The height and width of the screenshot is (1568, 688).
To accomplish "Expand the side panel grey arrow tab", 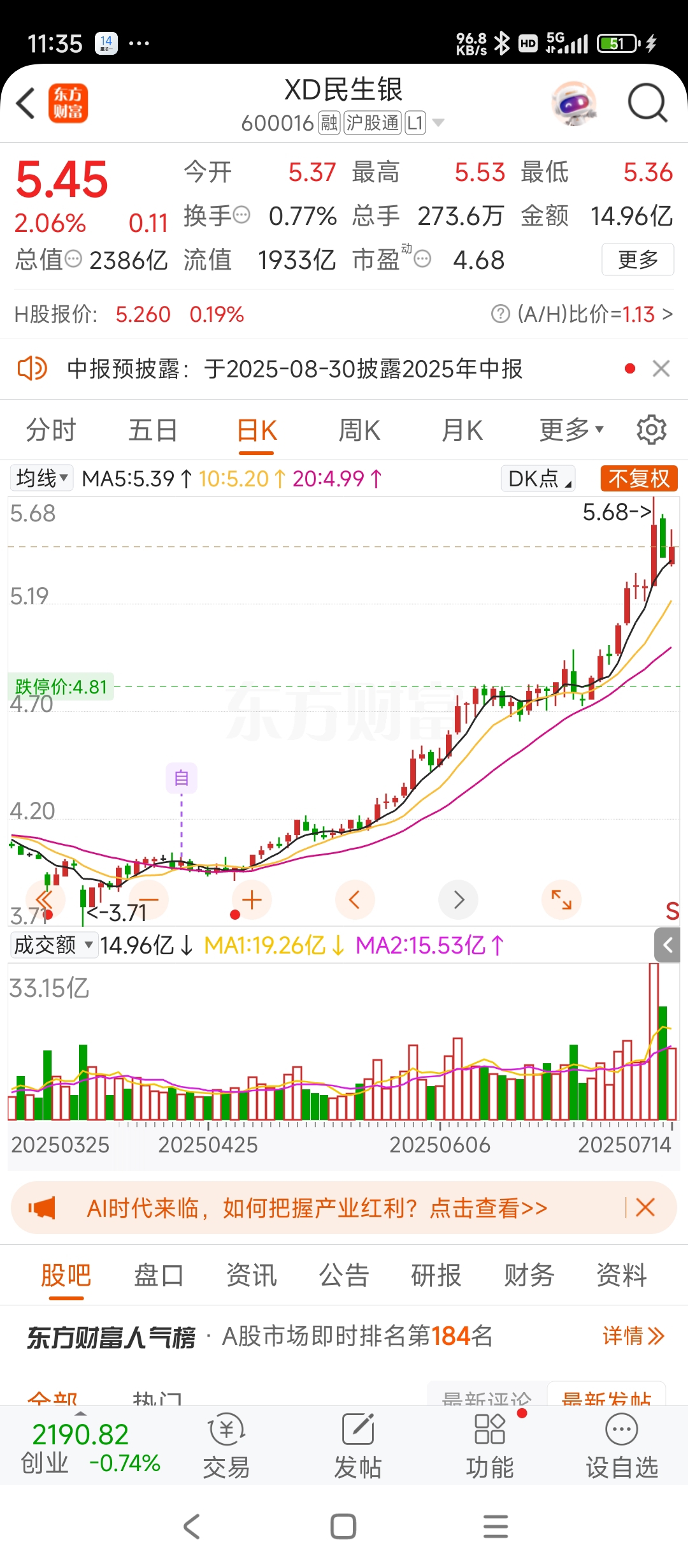I will click(x=667, y=945).
